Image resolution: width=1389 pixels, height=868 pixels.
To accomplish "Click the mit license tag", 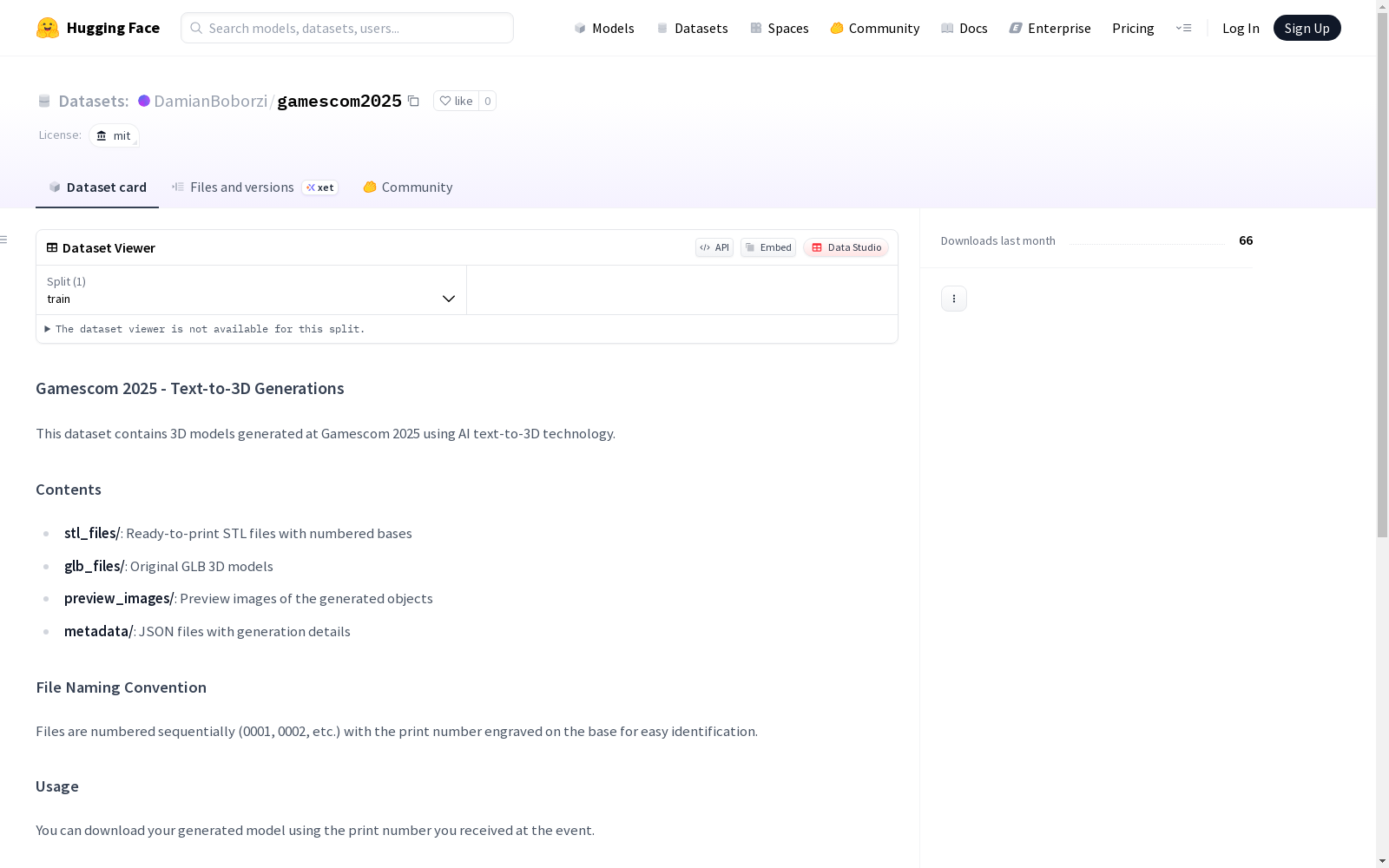I will [114, 135].
